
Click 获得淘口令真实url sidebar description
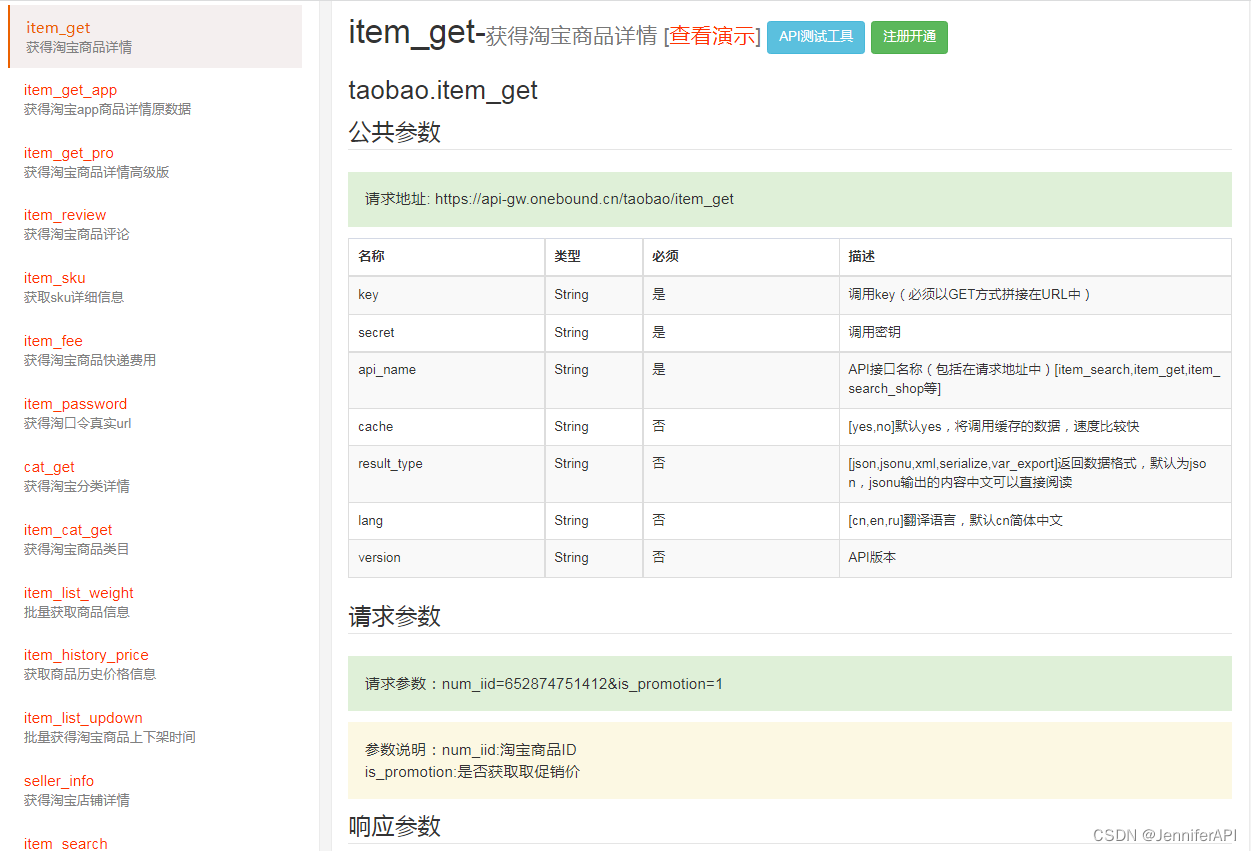click(78, 423)
